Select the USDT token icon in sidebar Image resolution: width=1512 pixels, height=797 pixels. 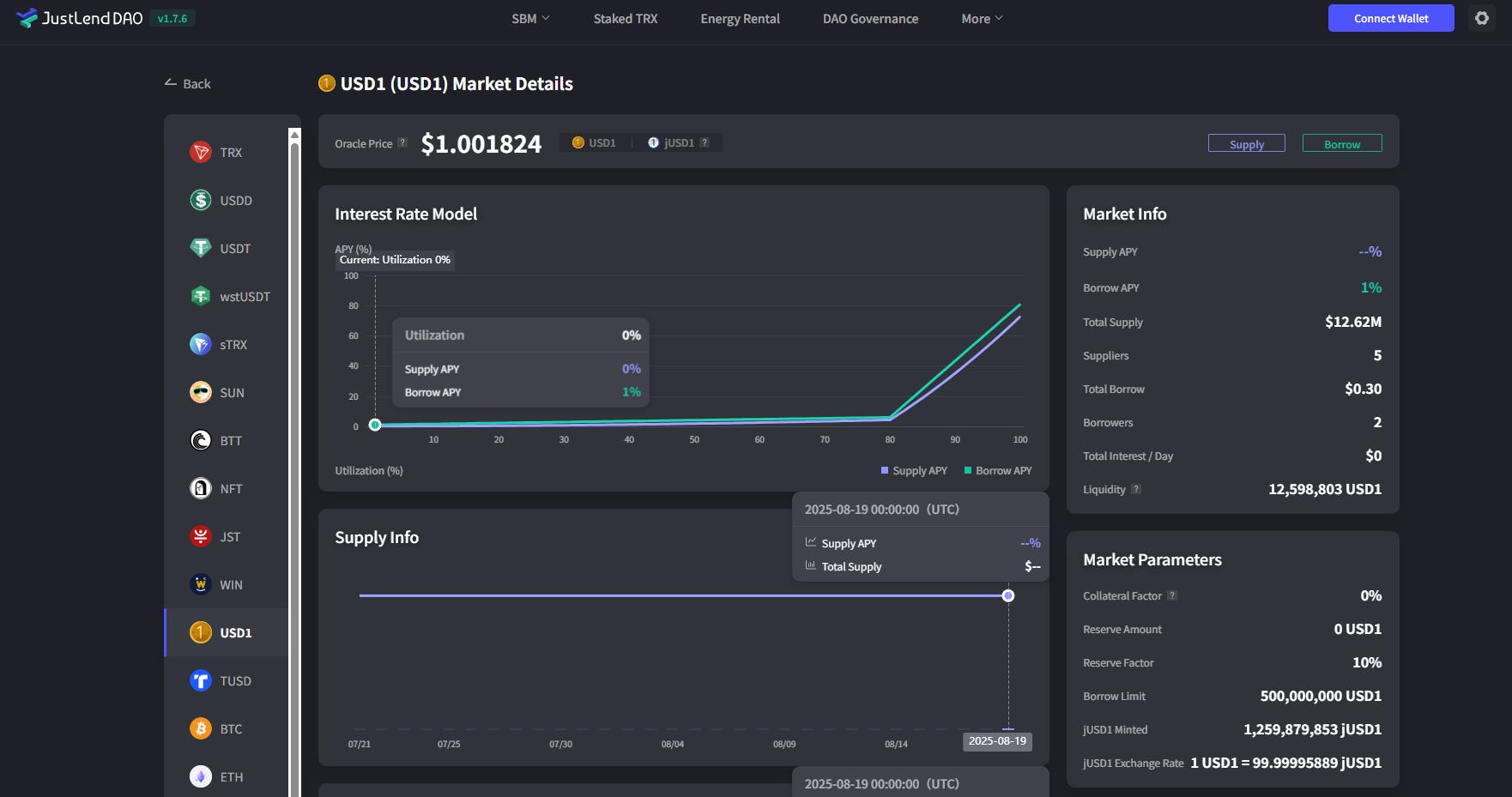[x=201, y=248]
